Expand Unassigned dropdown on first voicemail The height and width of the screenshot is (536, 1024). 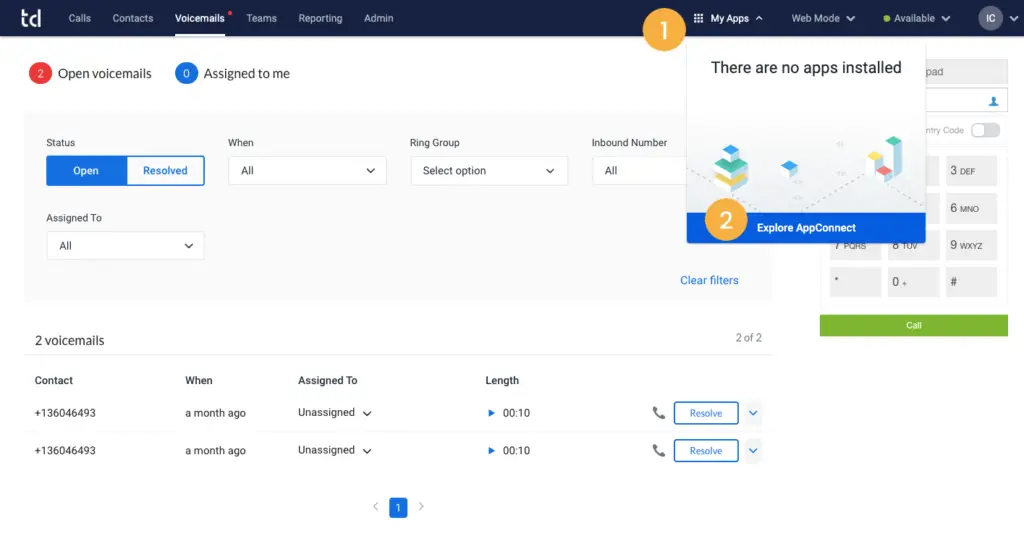coord(334,413)
